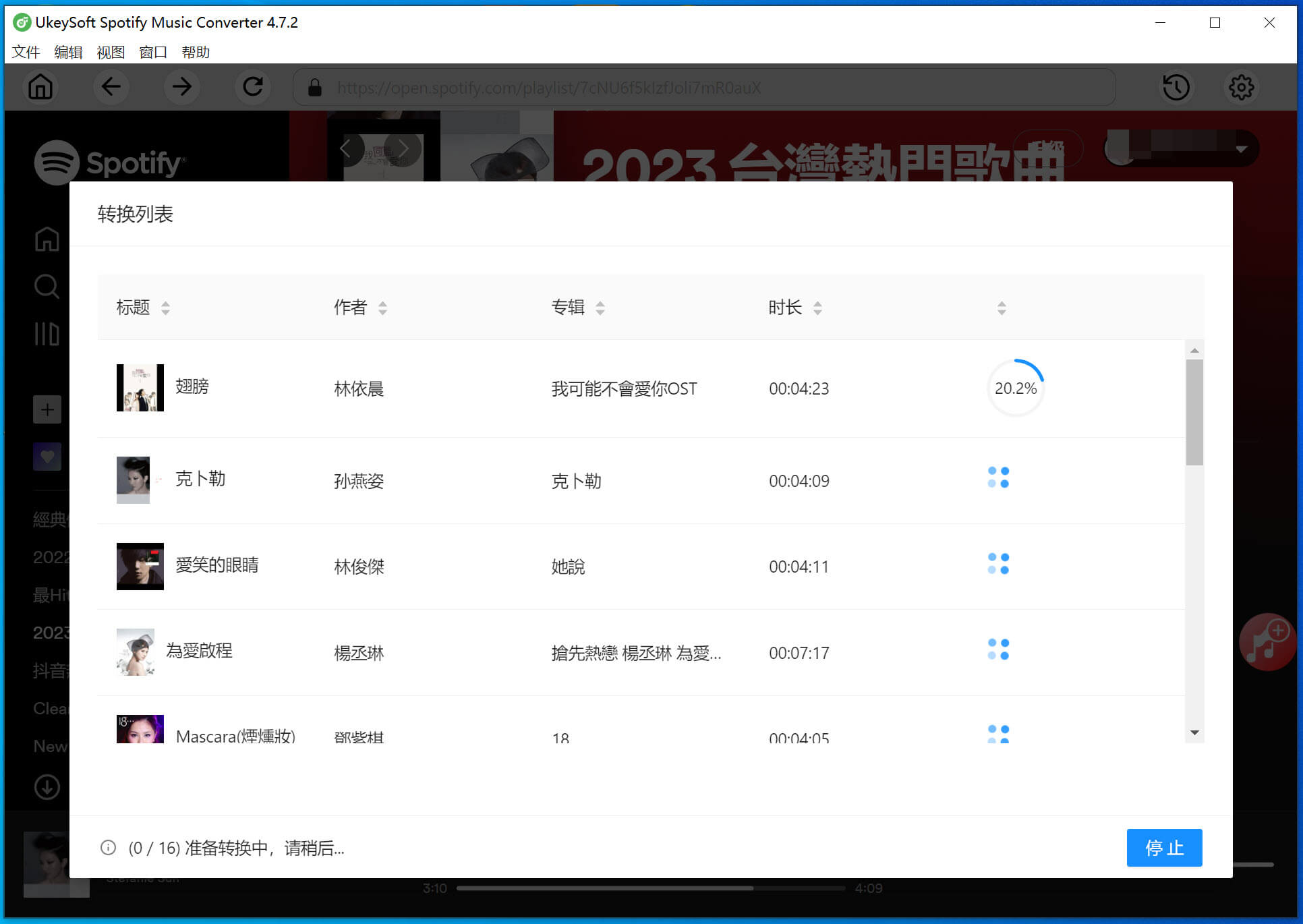Click the scrollbar up arrow in conversion list
This screenshot has width=1303, height=924.
[x=1194, y=350]
